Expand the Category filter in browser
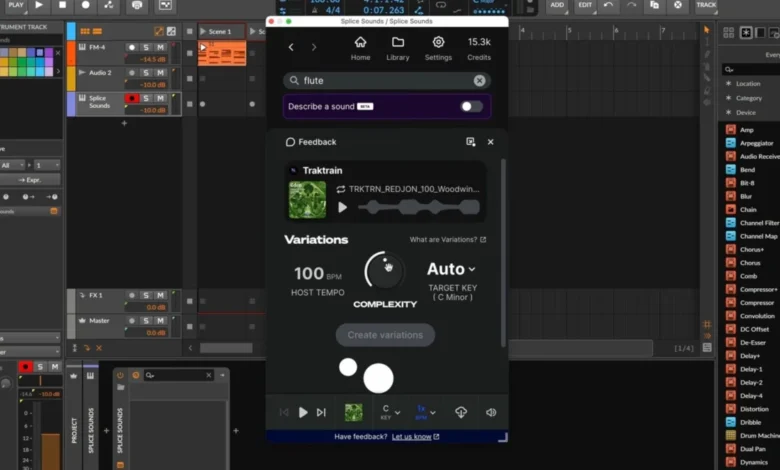The width and height of the screenshot is (780, 470). (748, 98)
